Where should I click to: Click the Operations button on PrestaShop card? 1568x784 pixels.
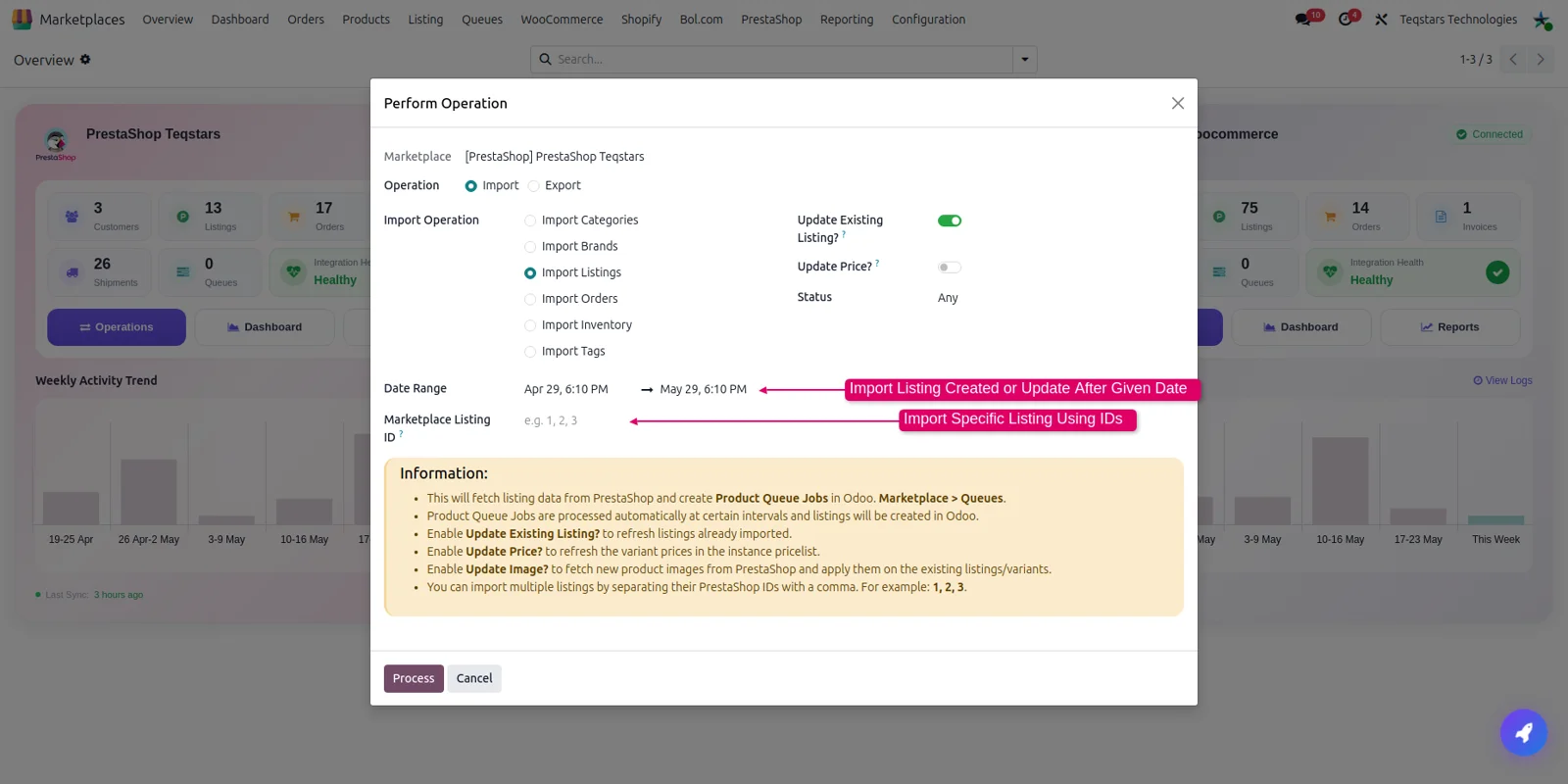[x=117, y=327]
